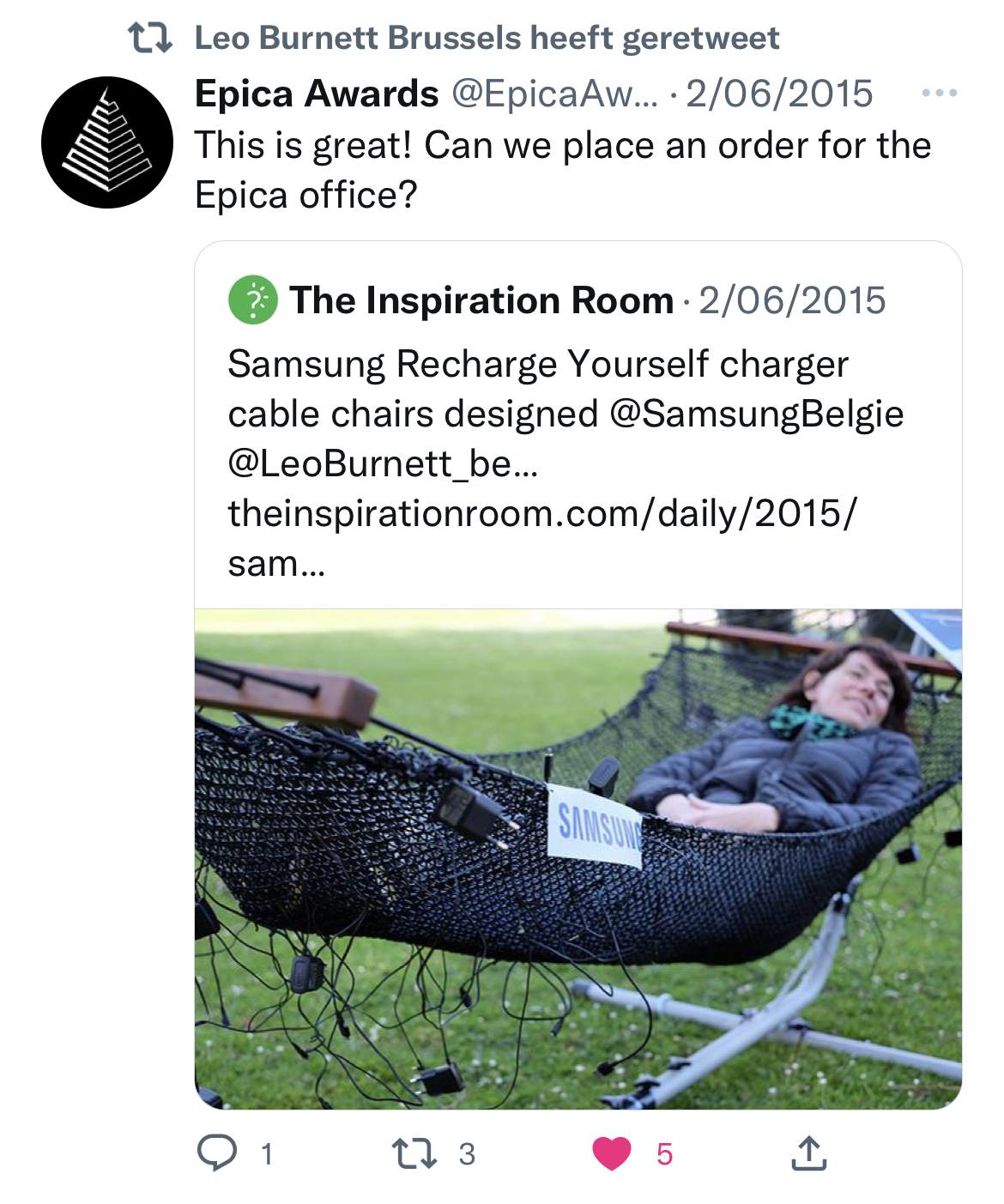Click the retweet arrows icon below tweet
Screen dimensions: 1004x1204
coord(414,1153)
